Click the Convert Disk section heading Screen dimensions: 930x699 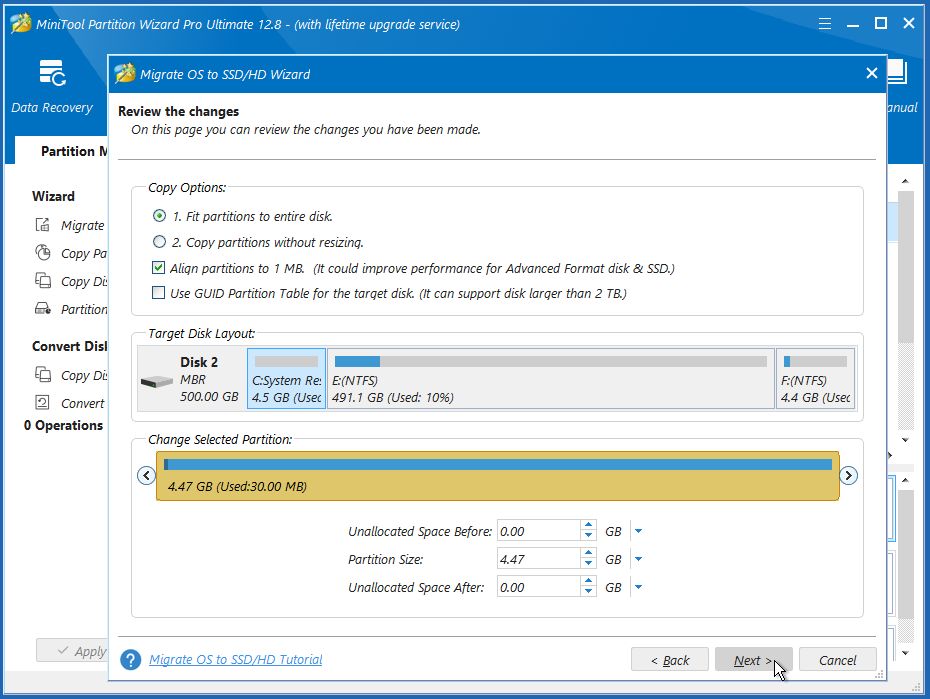[70, 346]
